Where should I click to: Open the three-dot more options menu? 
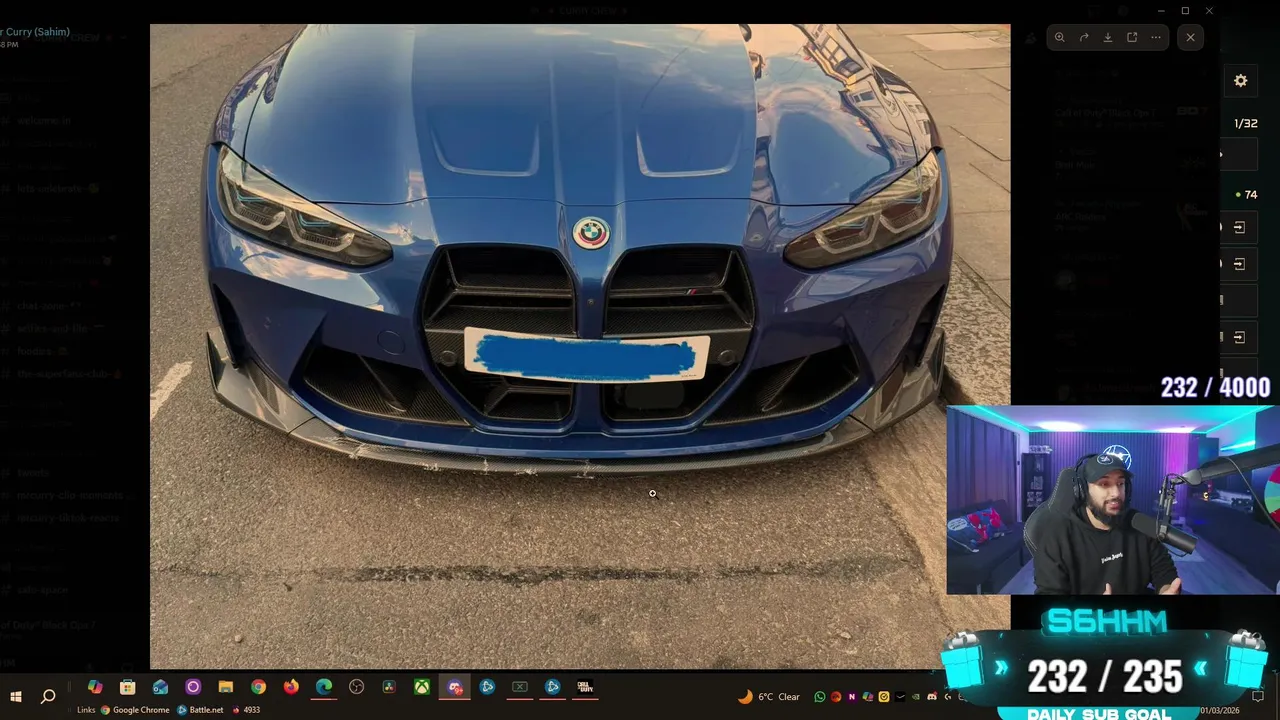click(1156, 37)
